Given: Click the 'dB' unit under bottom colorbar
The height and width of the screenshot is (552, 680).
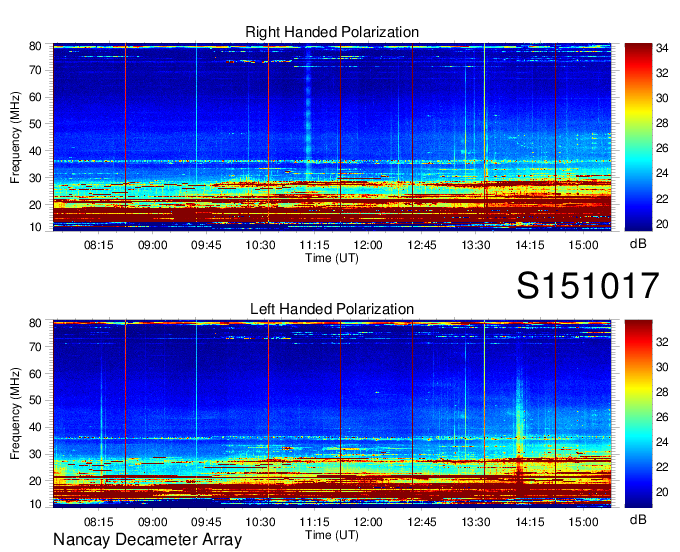Looking at the screenshot, I should 638,519.
